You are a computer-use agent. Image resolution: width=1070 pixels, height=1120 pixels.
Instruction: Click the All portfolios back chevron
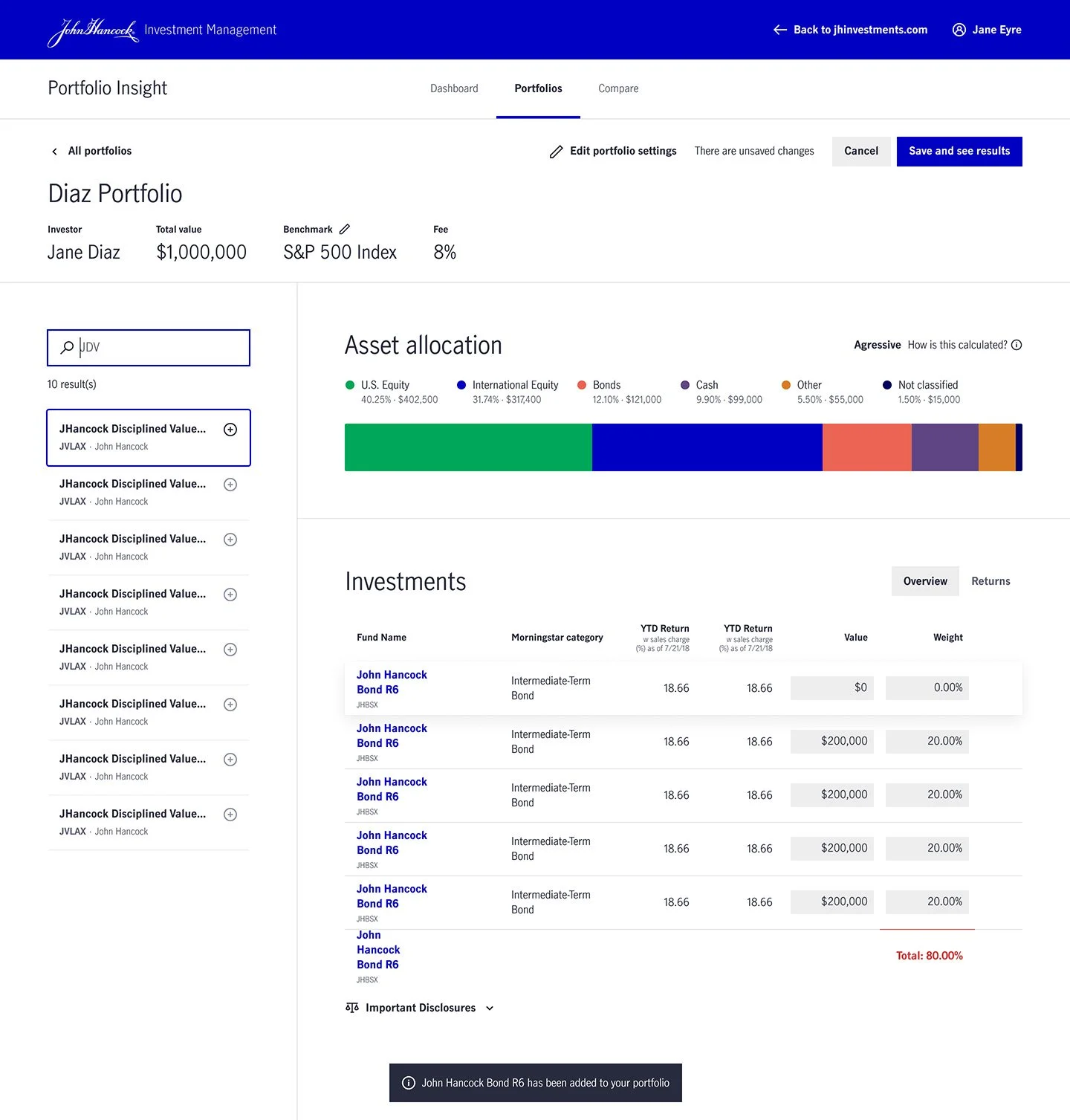pos(54,152)
